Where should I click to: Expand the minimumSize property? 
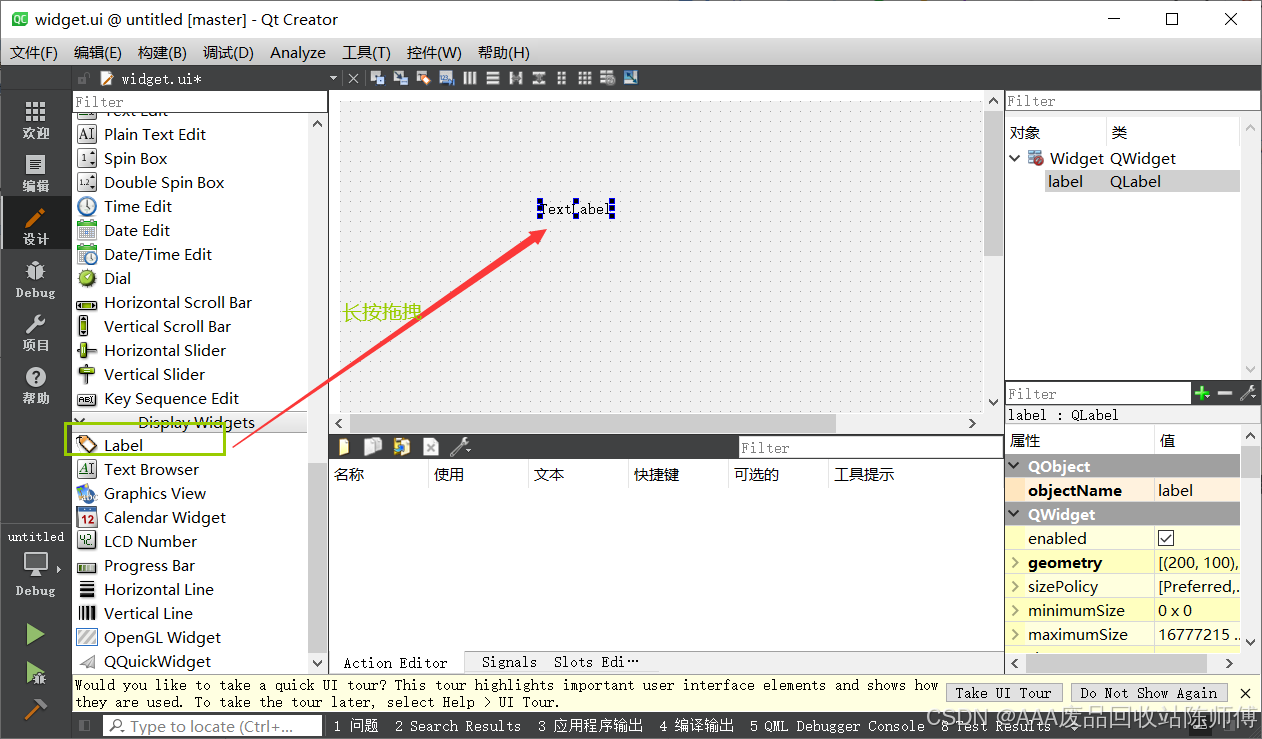coord(1016,611)
